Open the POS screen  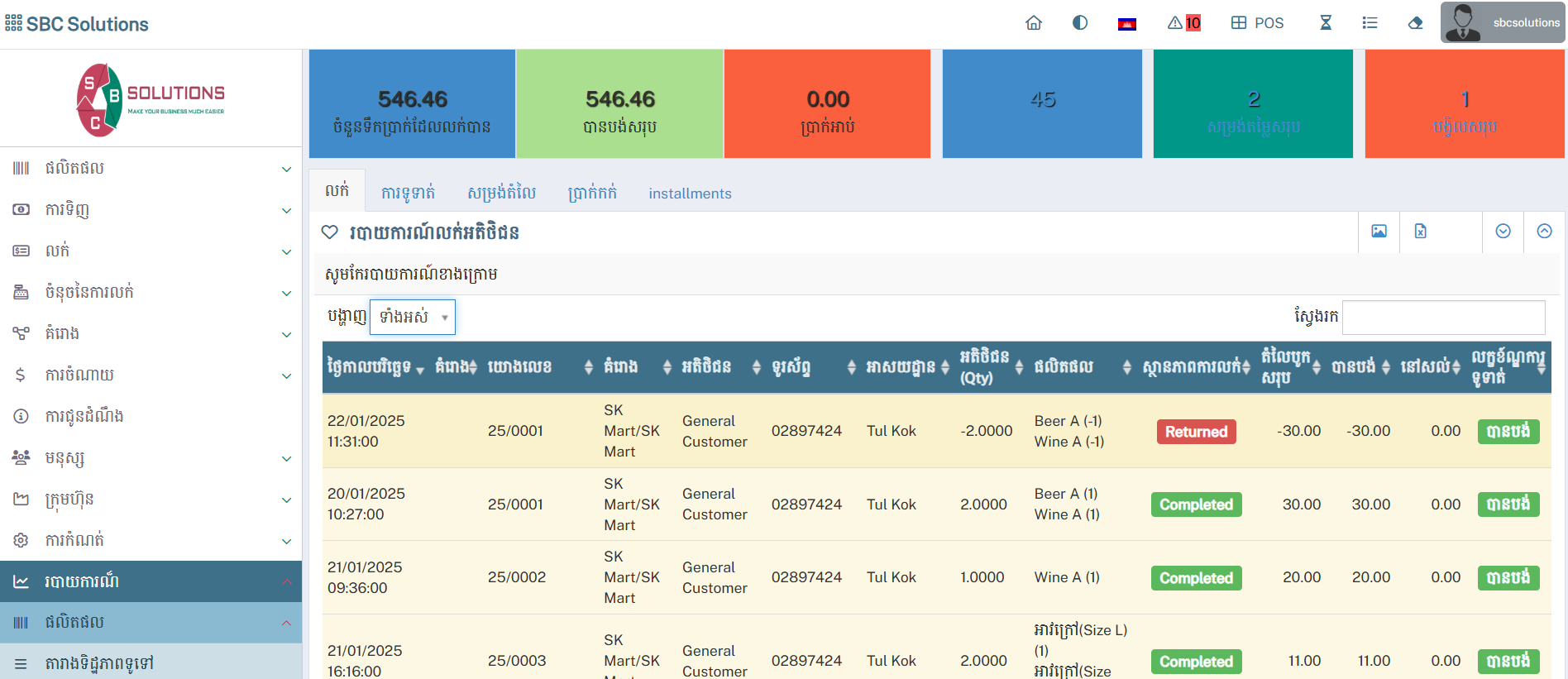(1257, 23)
